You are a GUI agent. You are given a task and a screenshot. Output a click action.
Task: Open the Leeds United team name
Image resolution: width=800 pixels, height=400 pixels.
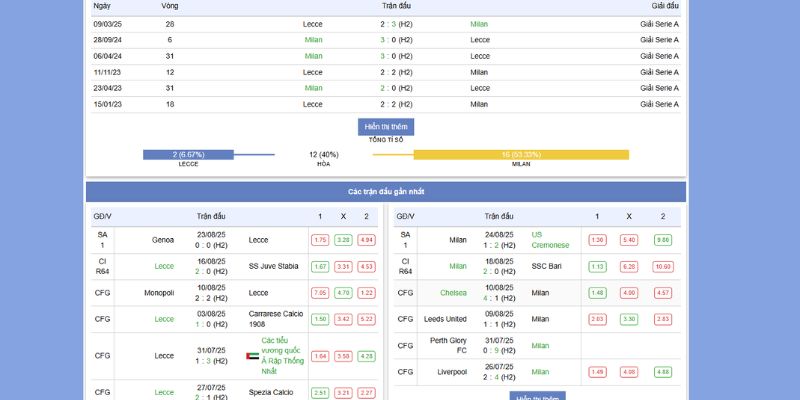click(445, 319)
